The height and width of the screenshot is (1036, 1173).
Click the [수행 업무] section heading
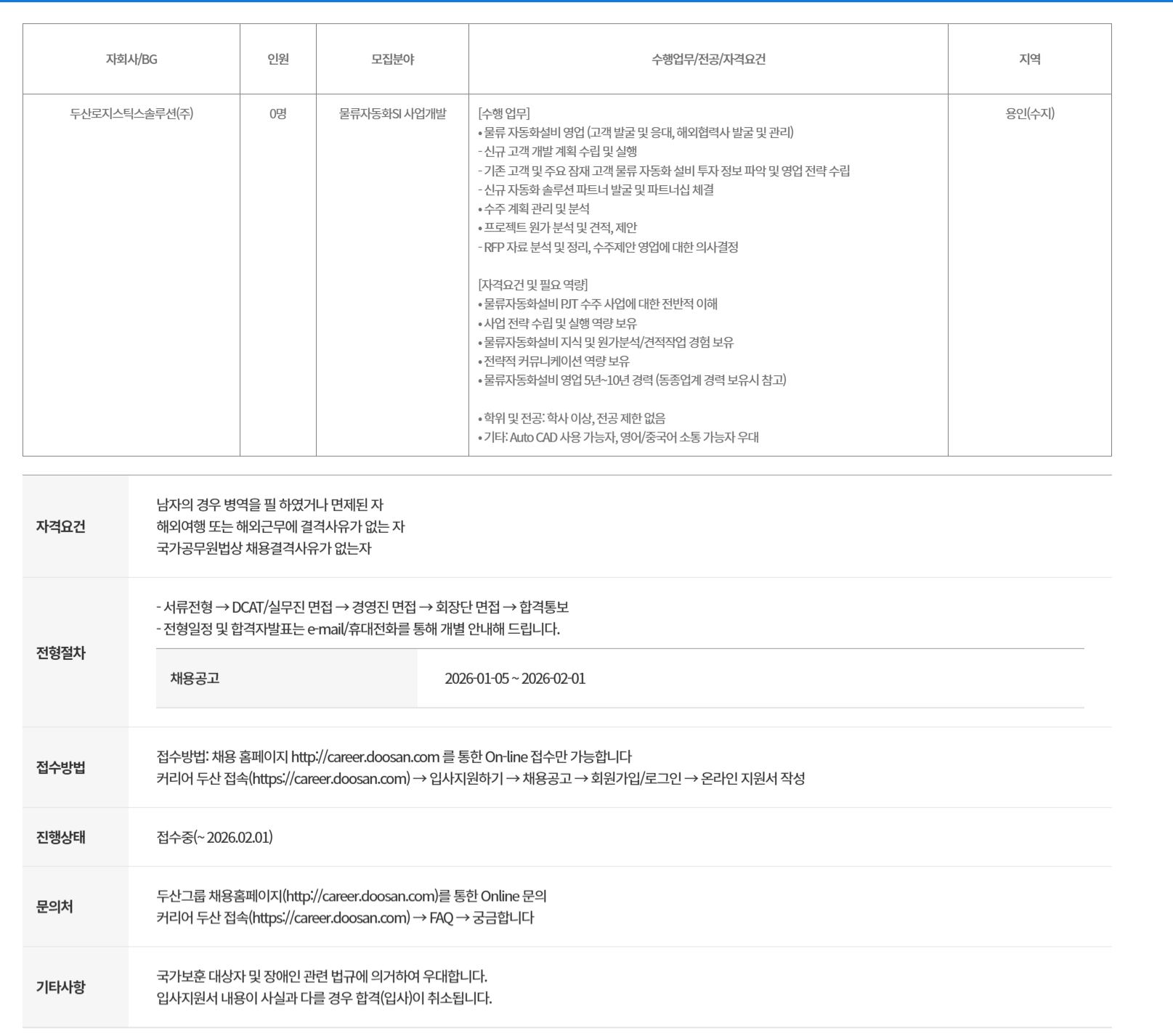[x=504, y=114]
